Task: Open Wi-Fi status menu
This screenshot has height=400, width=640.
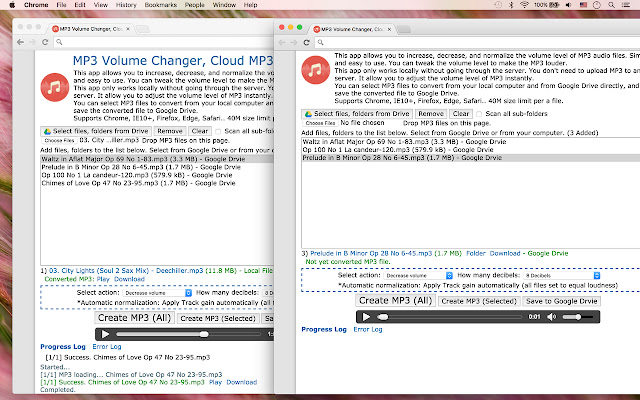Action: (524, 5)
